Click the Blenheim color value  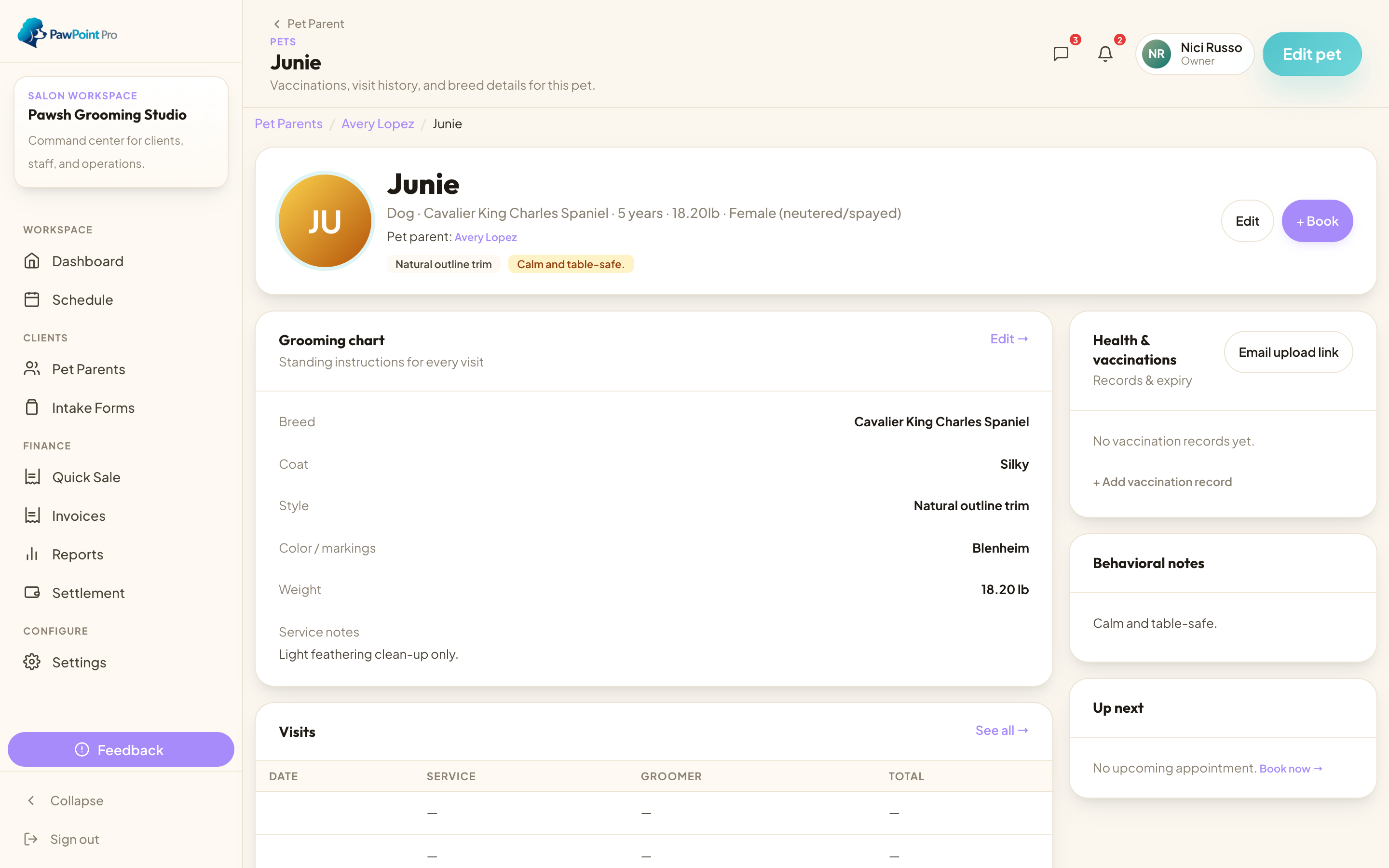point(1000,548)
